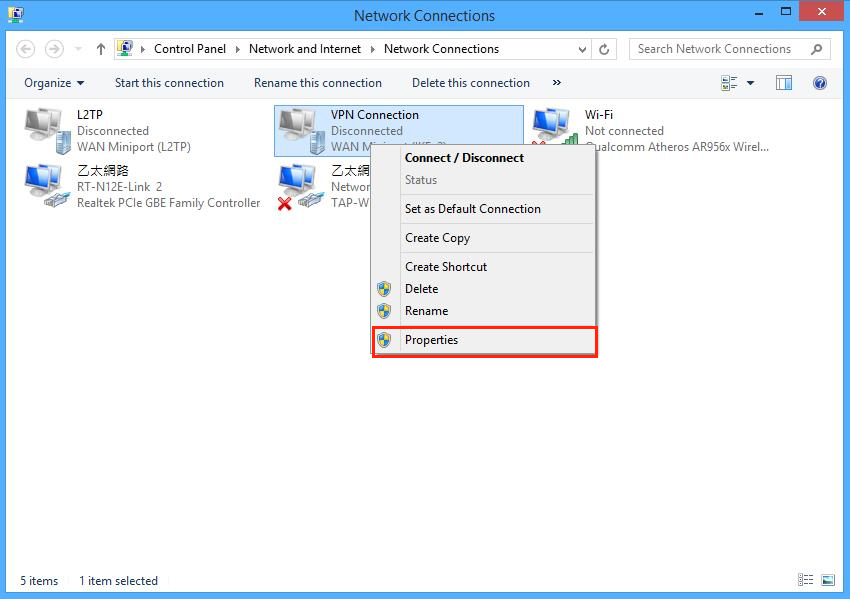Expand the change view options arrow
The image size is (850, 599).
(x=751, y=83)
